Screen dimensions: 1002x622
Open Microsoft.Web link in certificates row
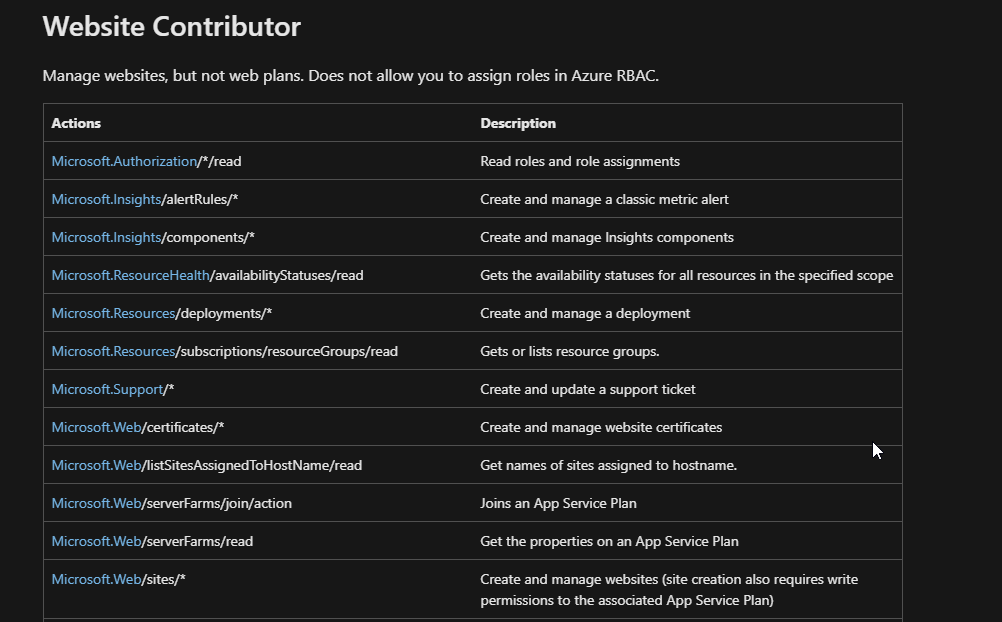(x=96, y=427)
